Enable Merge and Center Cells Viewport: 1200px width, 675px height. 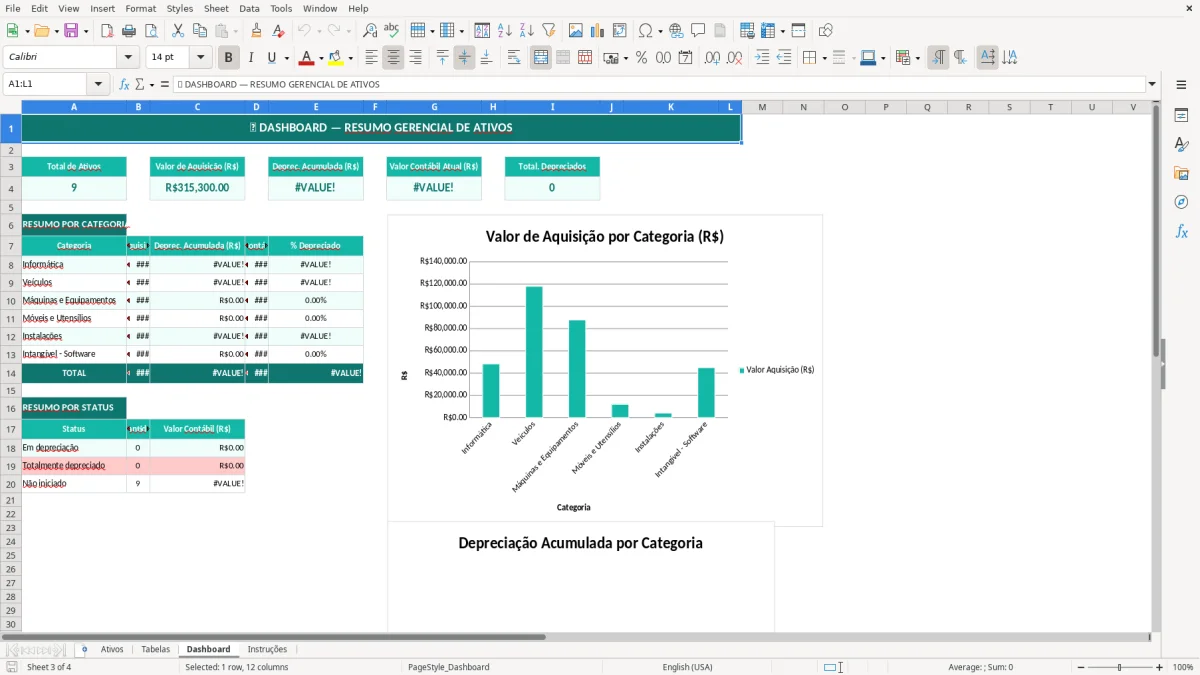point(540,57)
